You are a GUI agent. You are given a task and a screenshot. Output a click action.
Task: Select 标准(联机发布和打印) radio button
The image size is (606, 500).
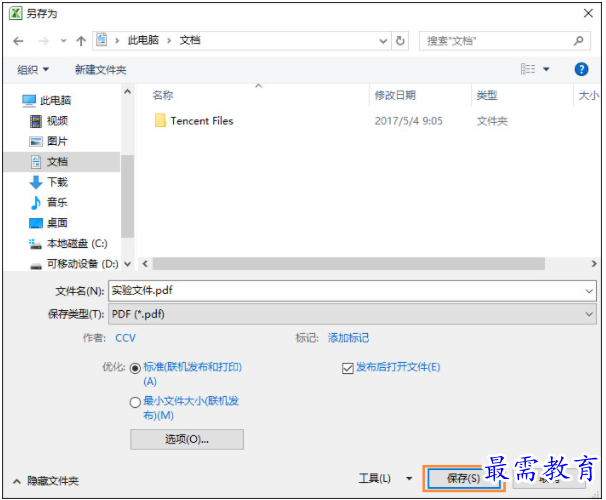coord(135,369)
